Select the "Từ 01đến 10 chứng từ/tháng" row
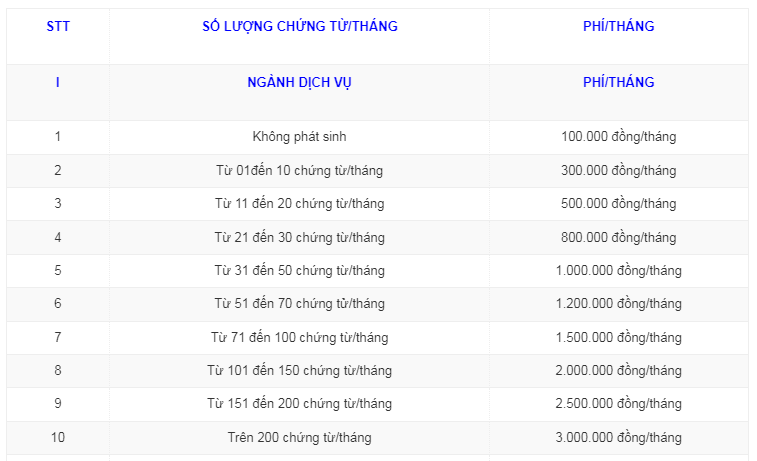The width and height of the screenshot is (757, 461). pos(299,171)
